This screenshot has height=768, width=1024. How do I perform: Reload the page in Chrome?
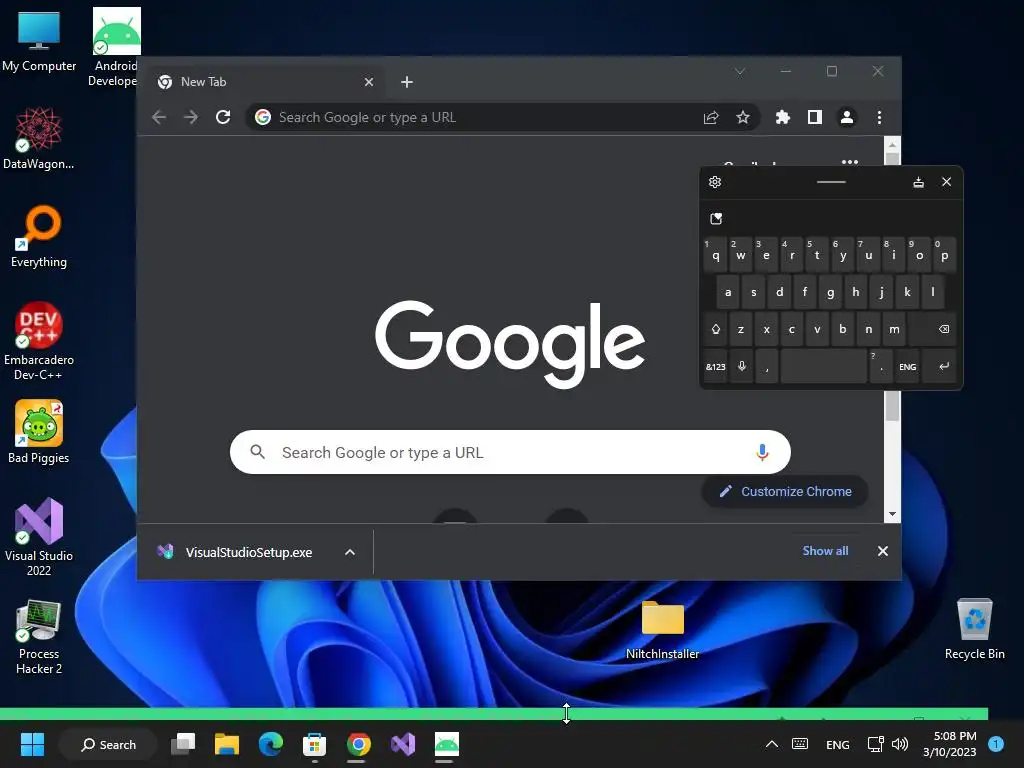tap(223, 117)
